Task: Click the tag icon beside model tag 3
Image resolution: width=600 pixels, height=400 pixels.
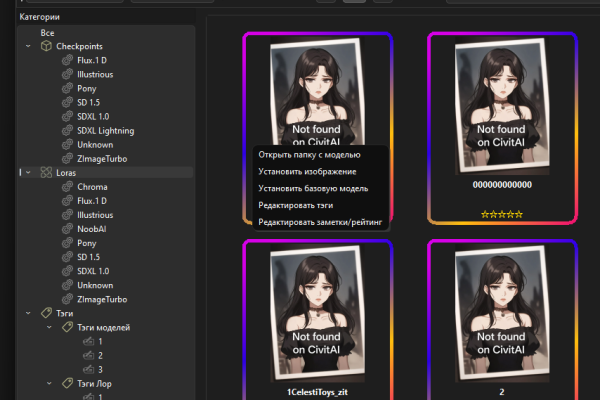Action: [88, 369]
